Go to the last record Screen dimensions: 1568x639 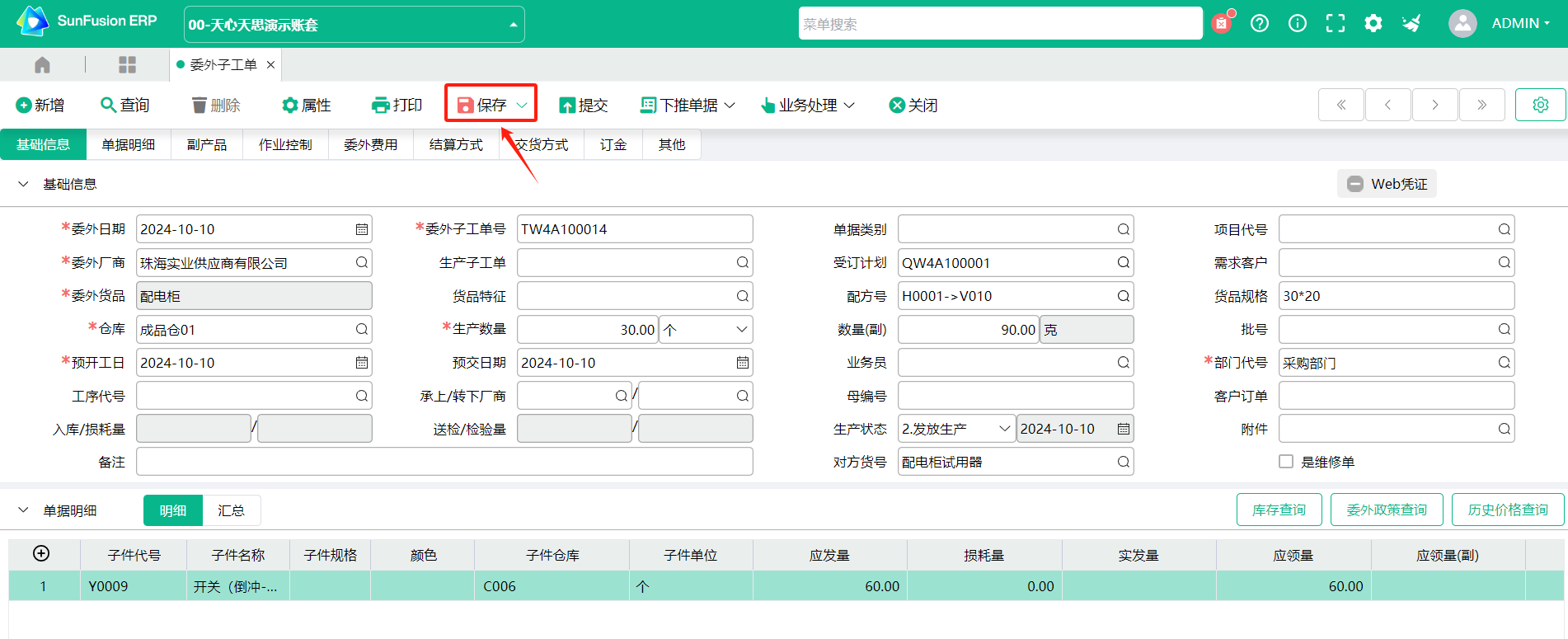[x=1482, y=105]
